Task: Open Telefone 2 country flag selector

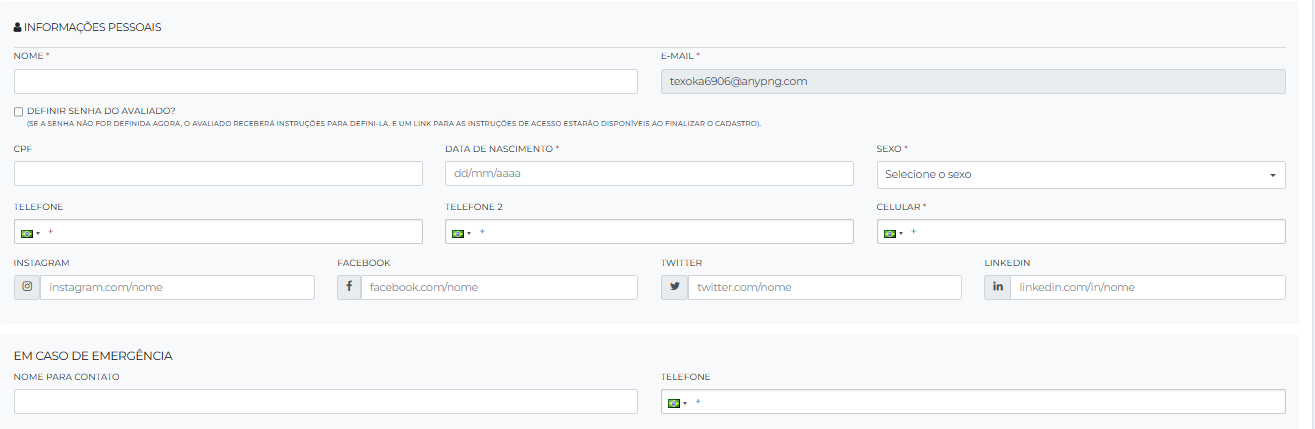Action: point(461,233)
